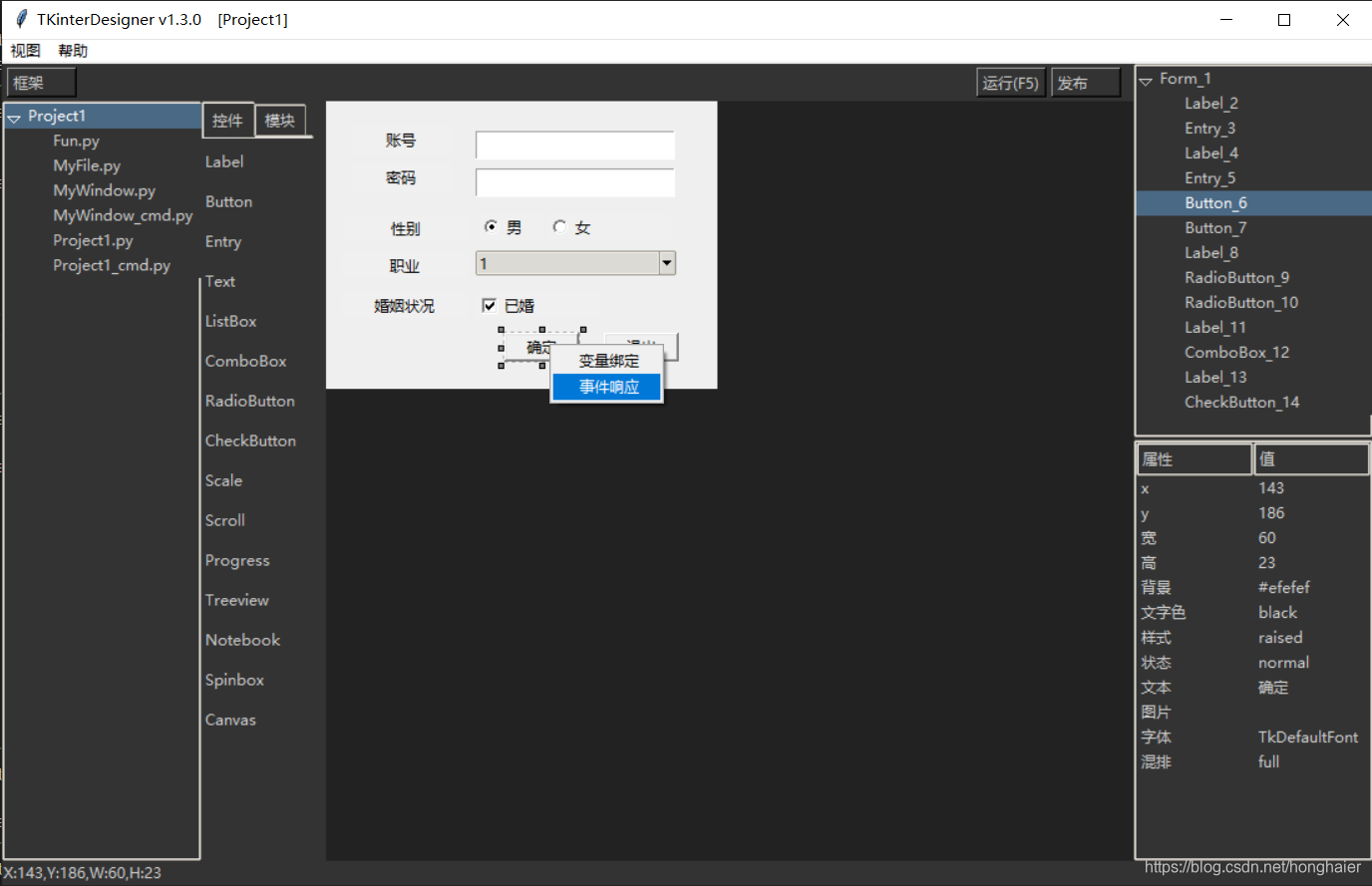Pick the Scale widget from palette
Screen dimensions: 1372x886
click(x=223, y=480)
